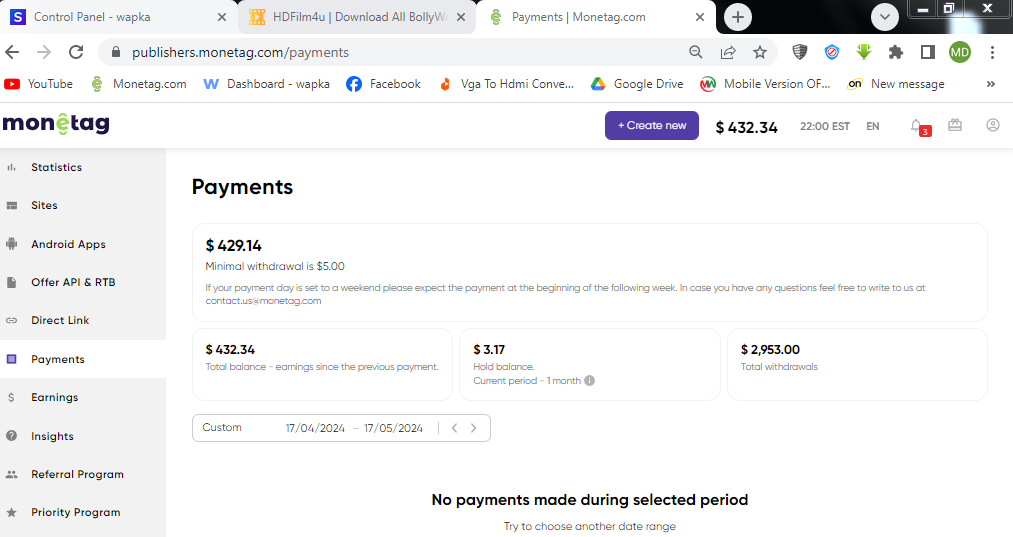Click the previous date range arrow

[x=455, y=428]
